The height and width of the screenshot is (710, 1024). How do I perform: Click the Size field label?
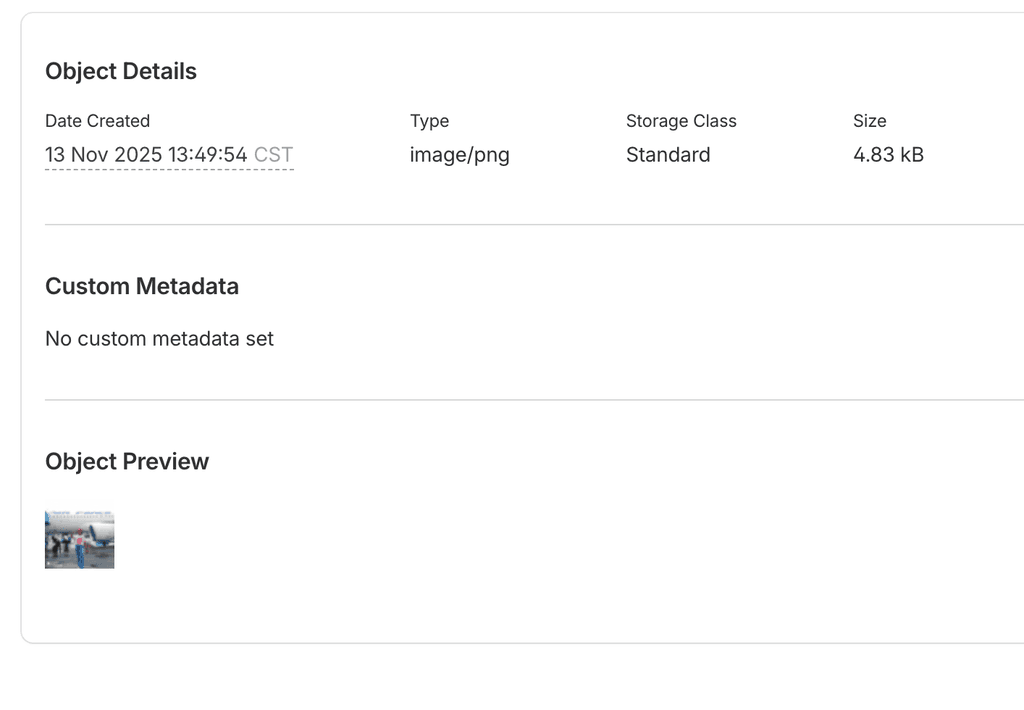pyautogui.click(x=869, y=120)
